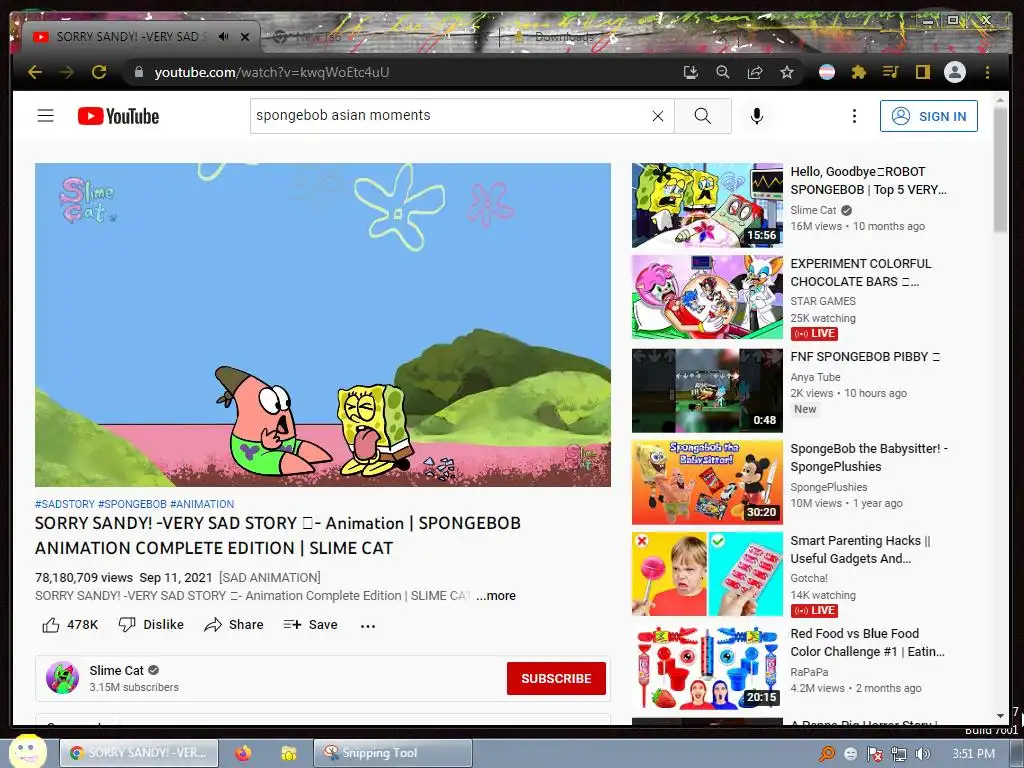Open the #SADSTORY hashtag link
Viewport: 1024px width, 768px height.
tap(65, 504)
